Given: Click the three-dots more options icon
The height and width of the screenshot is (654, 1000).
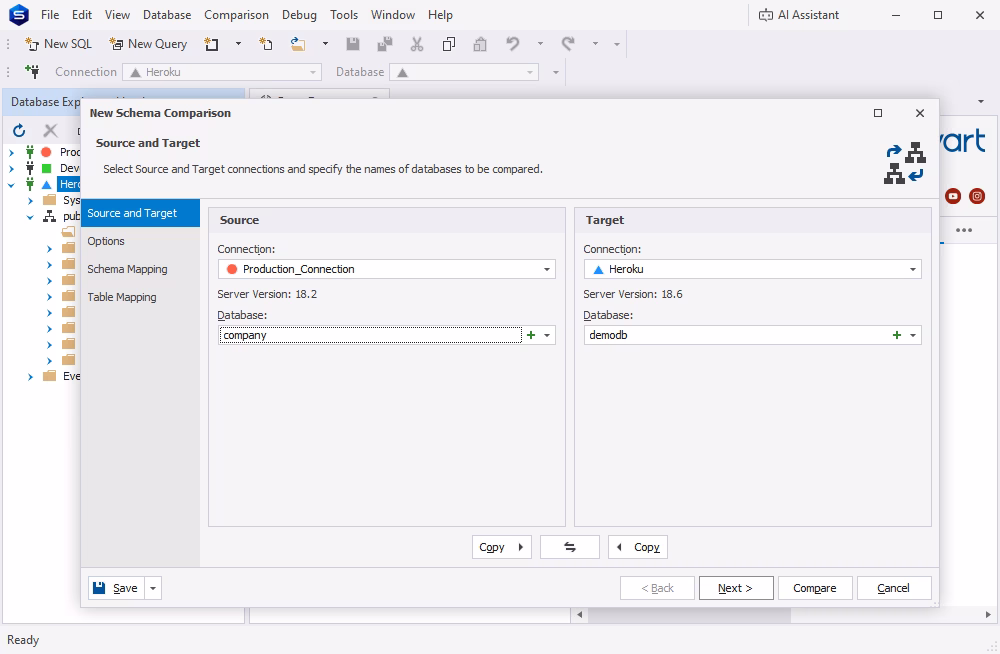Looking at the screenshot, I should click(x=964, y=230).
